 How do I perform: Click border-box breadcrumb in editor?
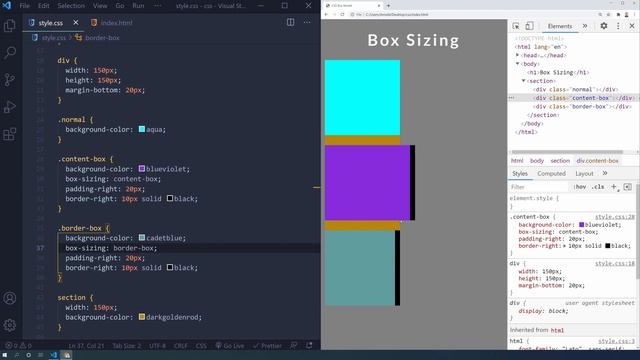(97, 38)
